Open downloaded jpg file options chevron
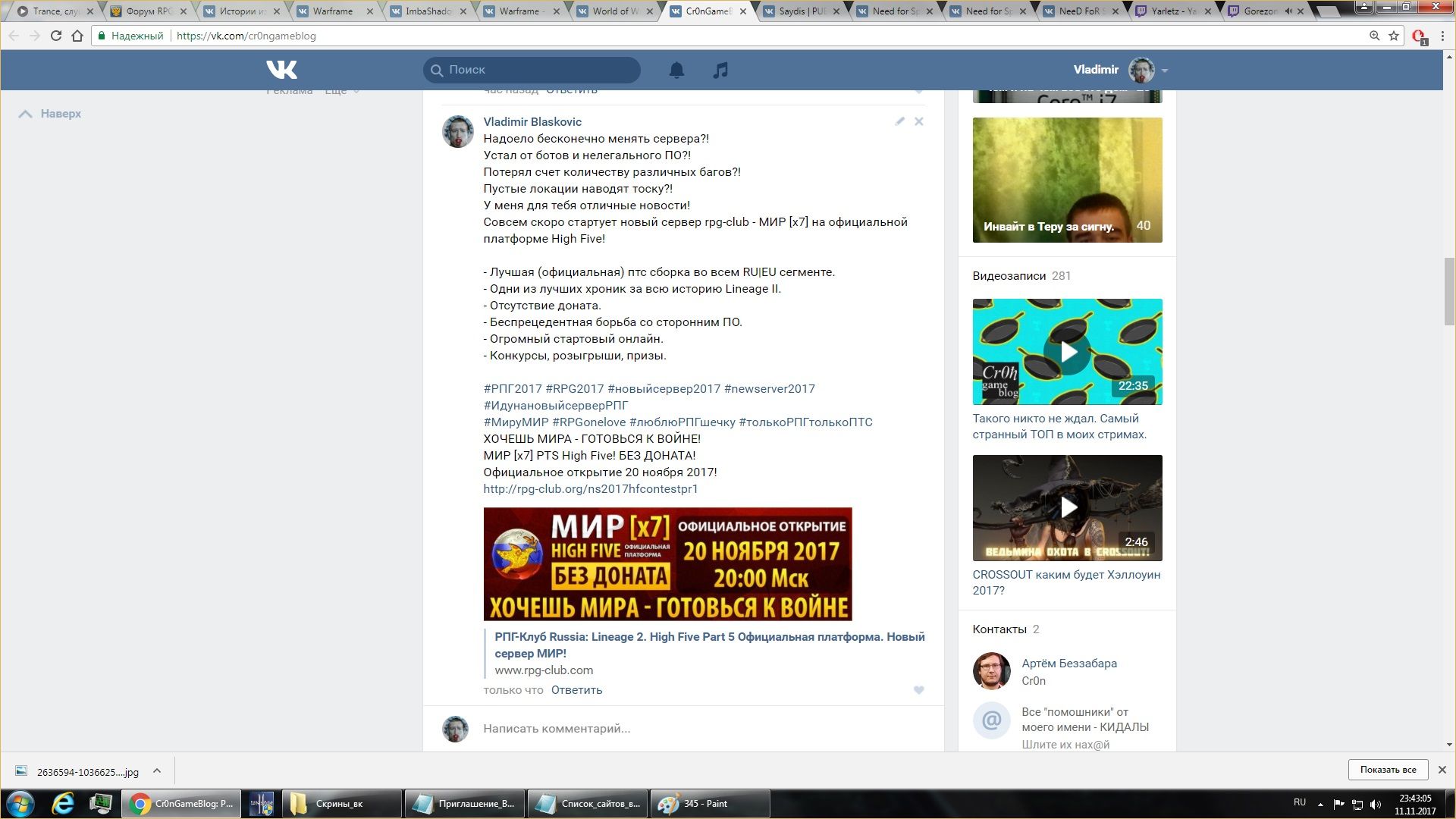 [157, 771]
